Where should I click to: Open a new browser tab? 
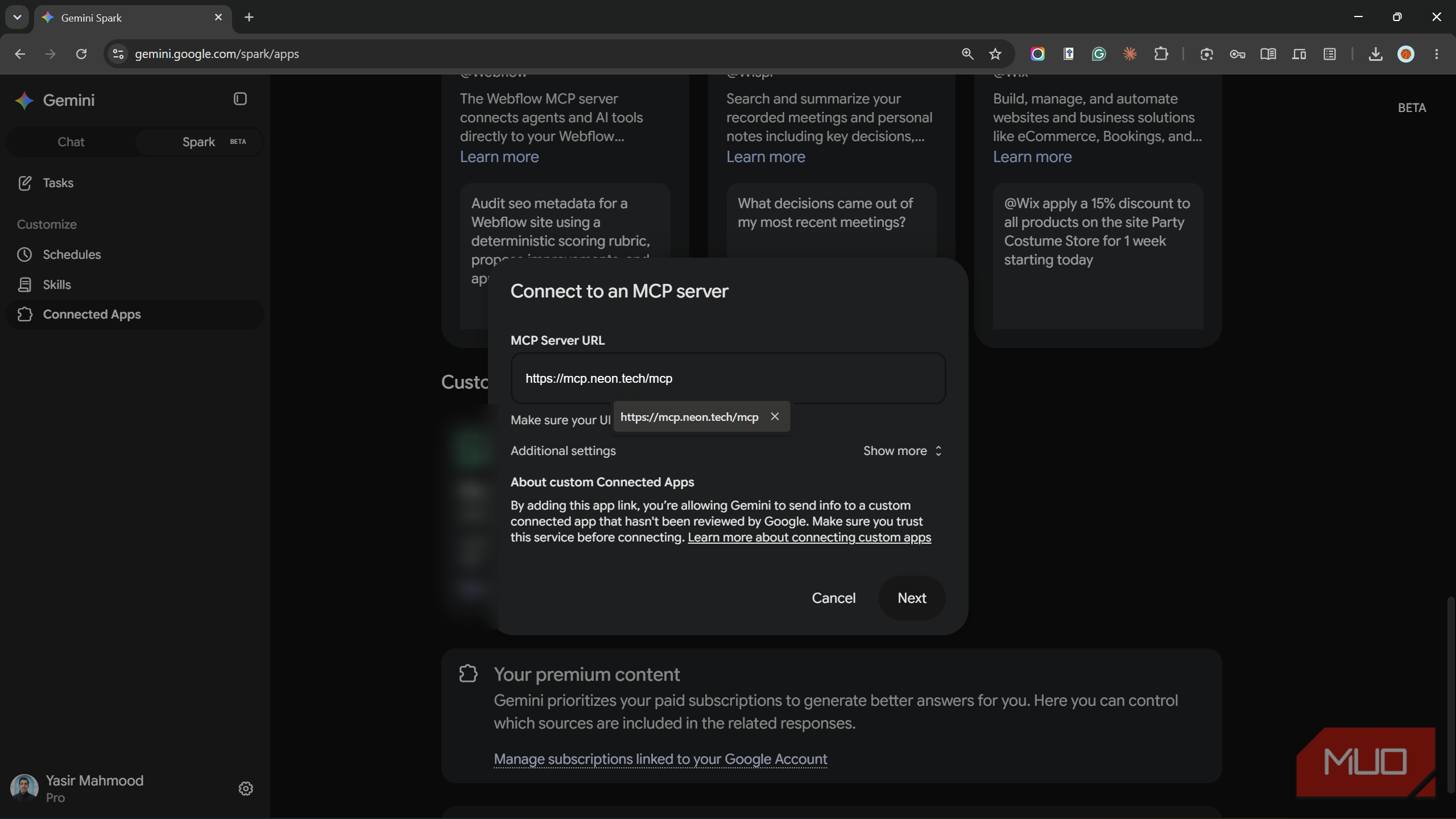tap(249, 17)
